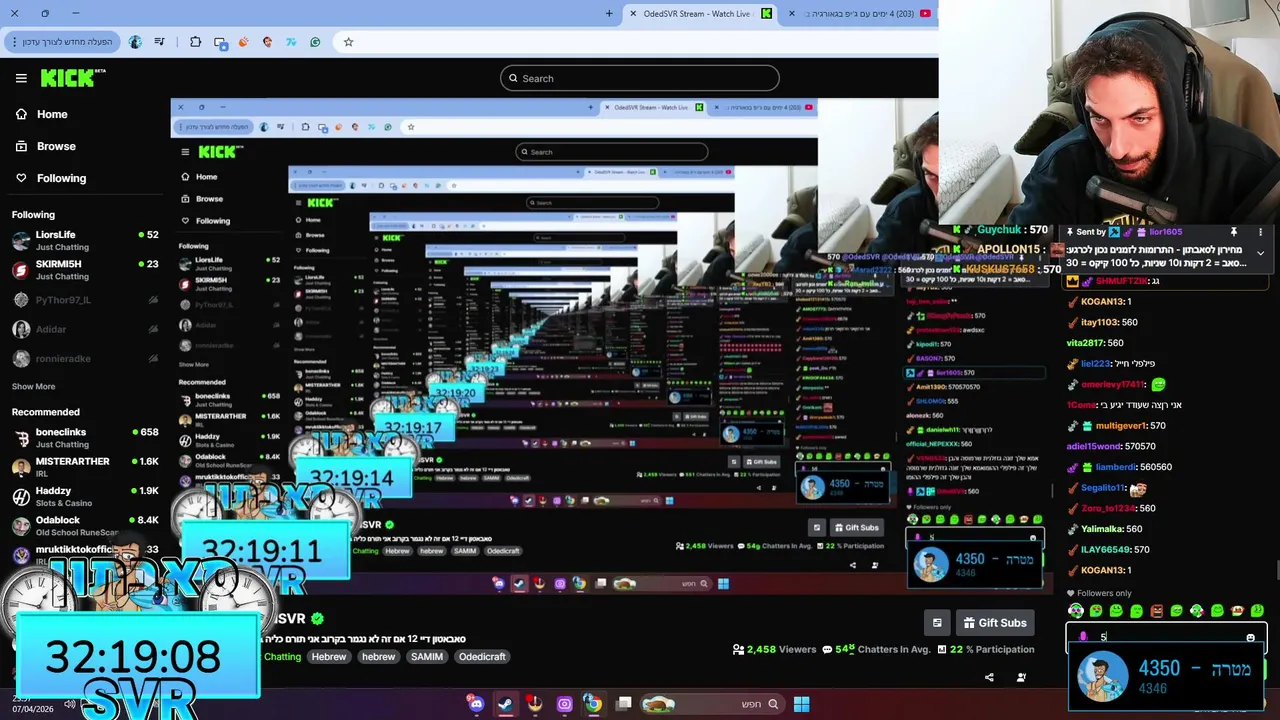Image resolution: width=1280 pixels, height=720 pixels.
Task: Open boneclinks recommended channel
Action: coord(85,438)
